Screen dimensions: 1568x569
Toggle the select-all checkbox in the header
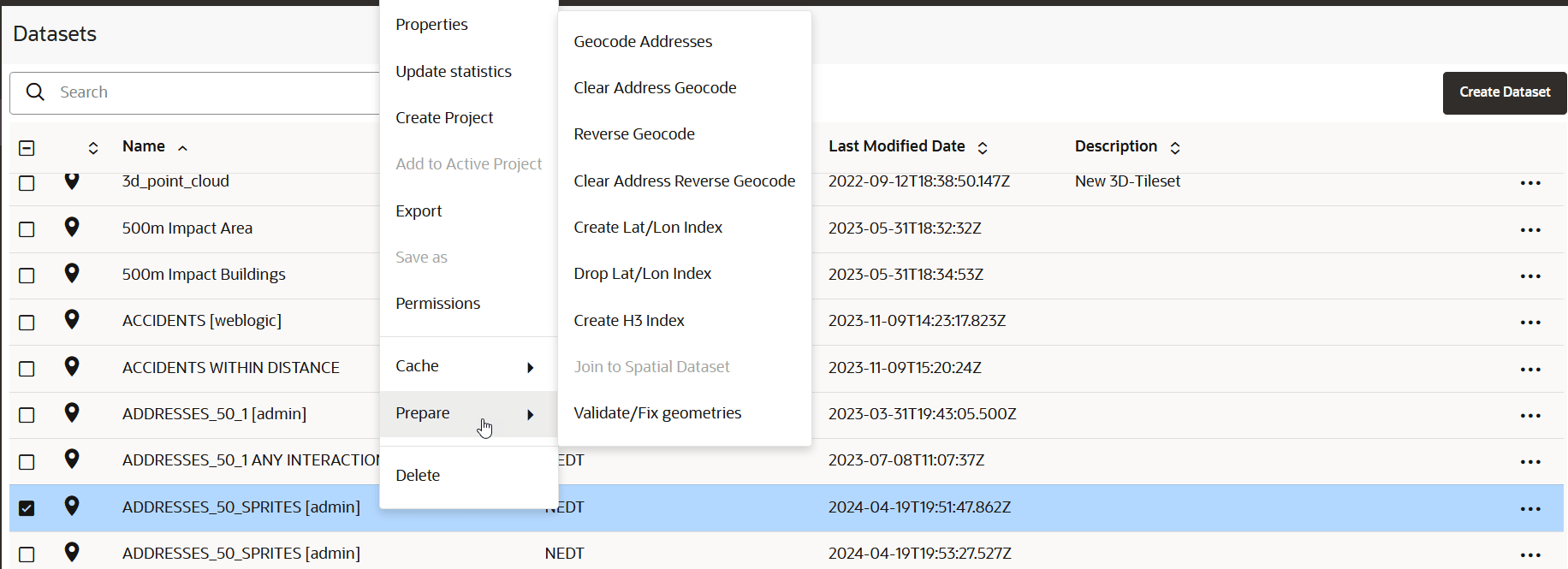[x=27, y=148]
